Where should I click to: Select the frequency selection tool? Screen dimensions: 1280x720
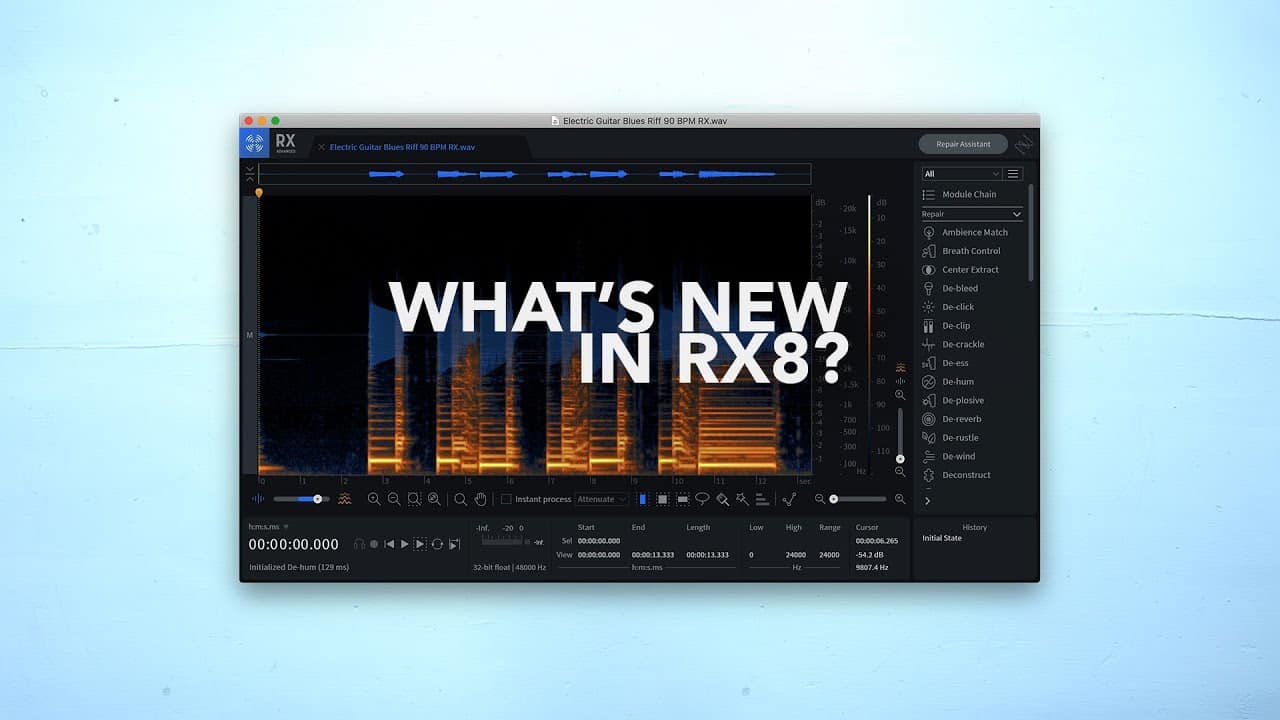point(682,499)
